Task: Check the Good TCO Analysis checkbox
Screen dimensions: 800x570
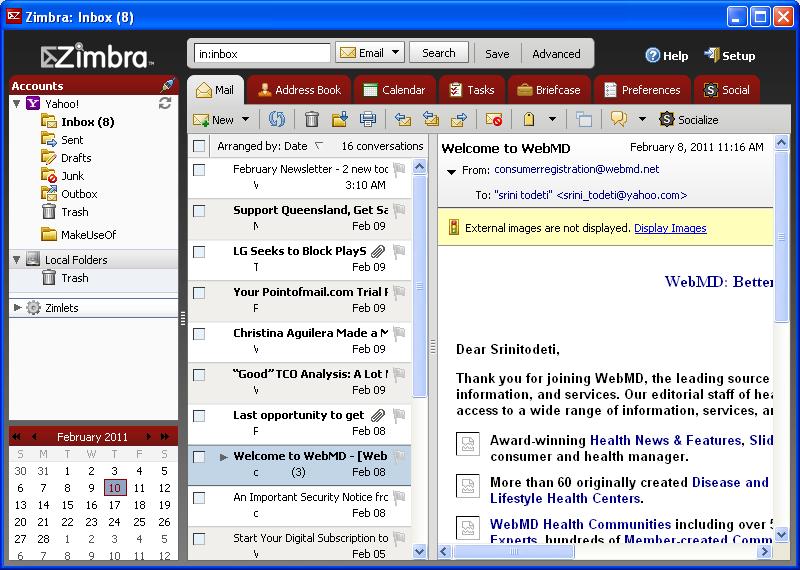Action: pyautogui.click(x=199, y=375)
